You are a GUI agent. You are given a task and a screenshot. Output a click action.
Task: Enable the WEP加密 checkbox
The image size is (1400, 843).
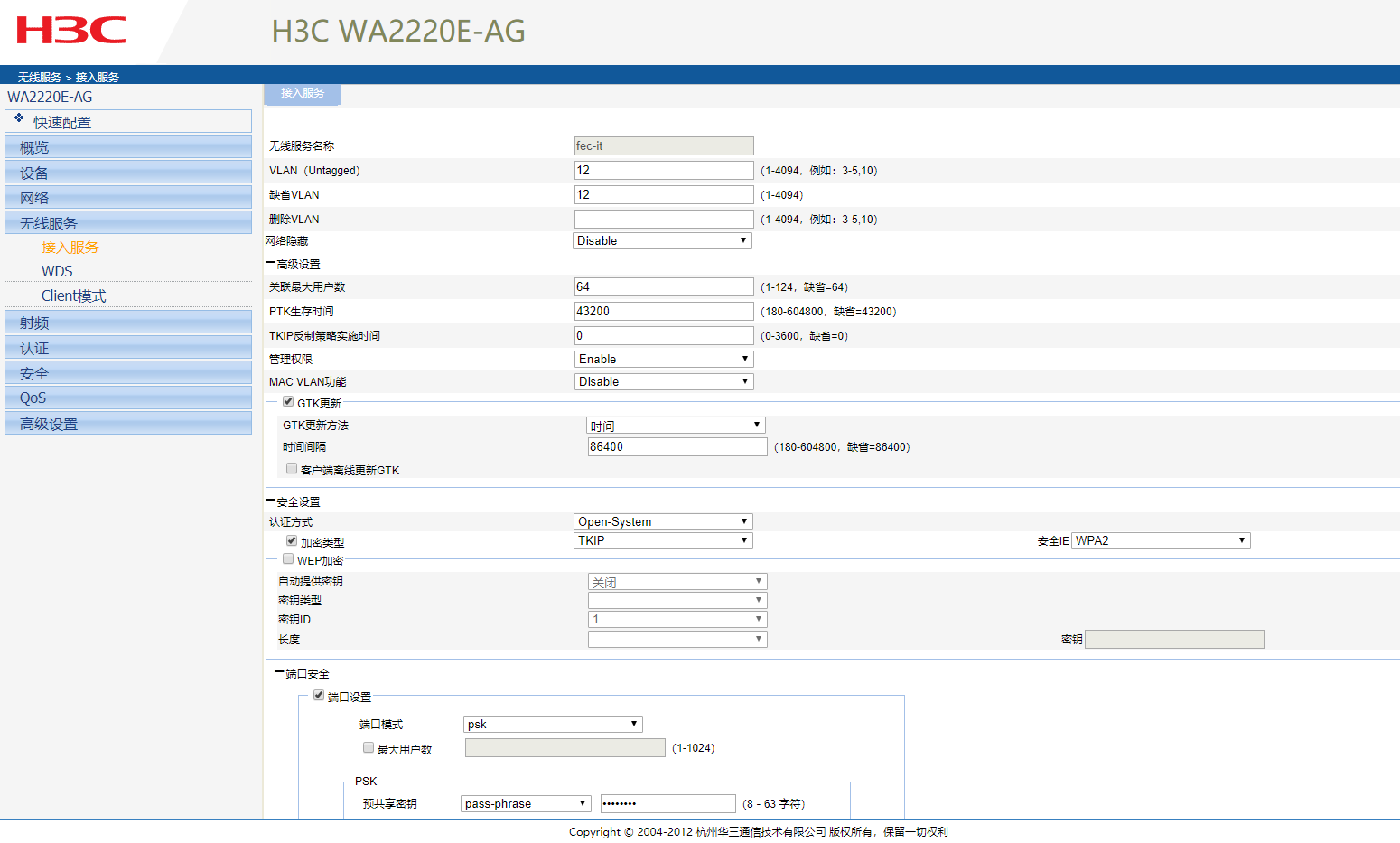click(288, 558)
